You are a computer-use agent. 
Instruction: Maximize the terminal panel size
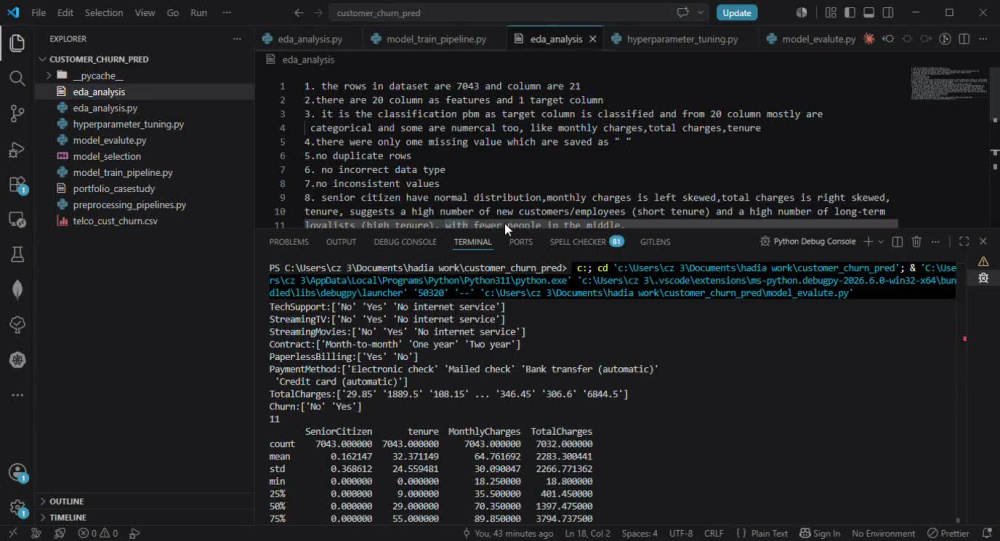pos(964,242)
